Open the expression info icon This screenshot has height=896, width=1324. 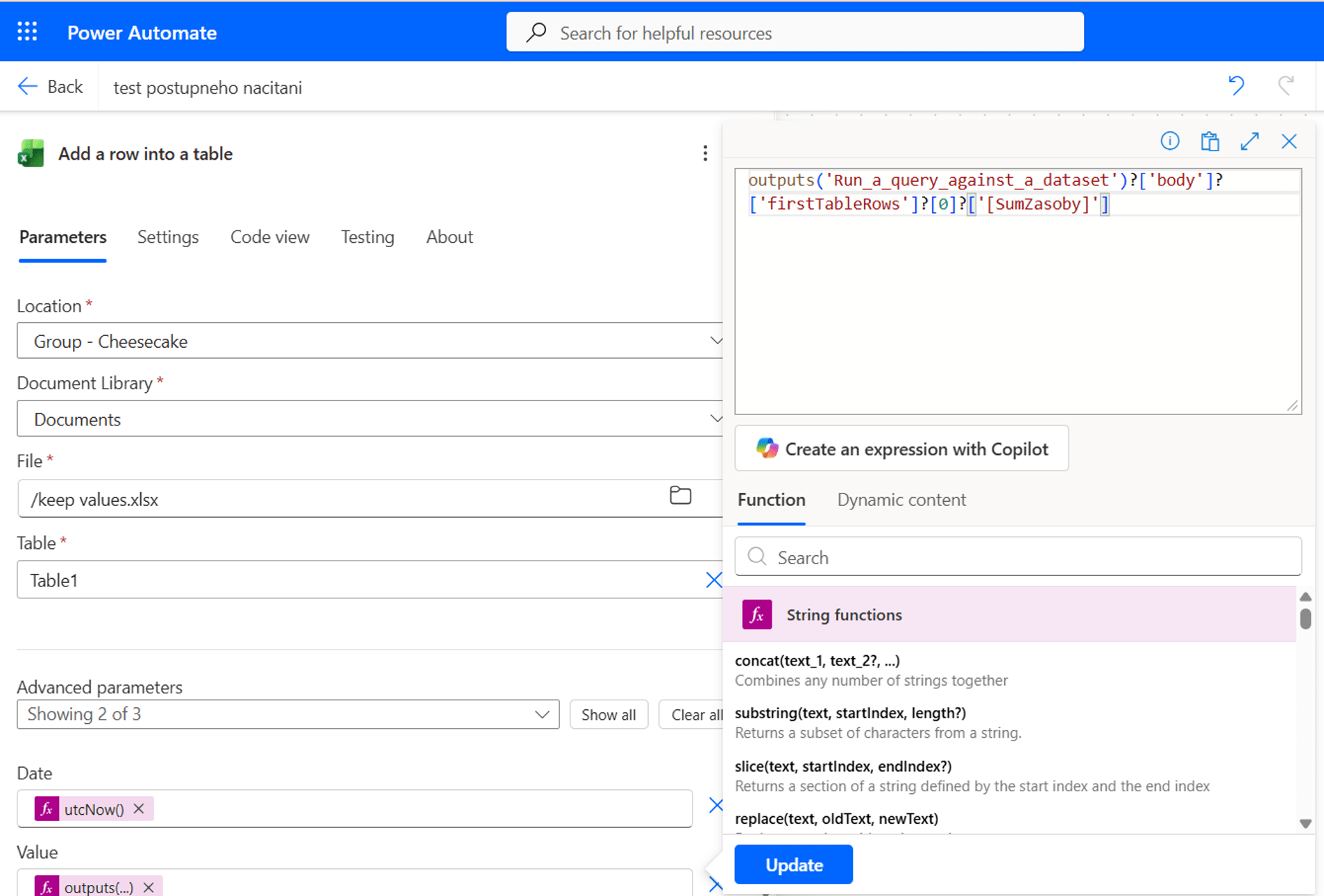pyautogui.click(x=1170, y=142)
